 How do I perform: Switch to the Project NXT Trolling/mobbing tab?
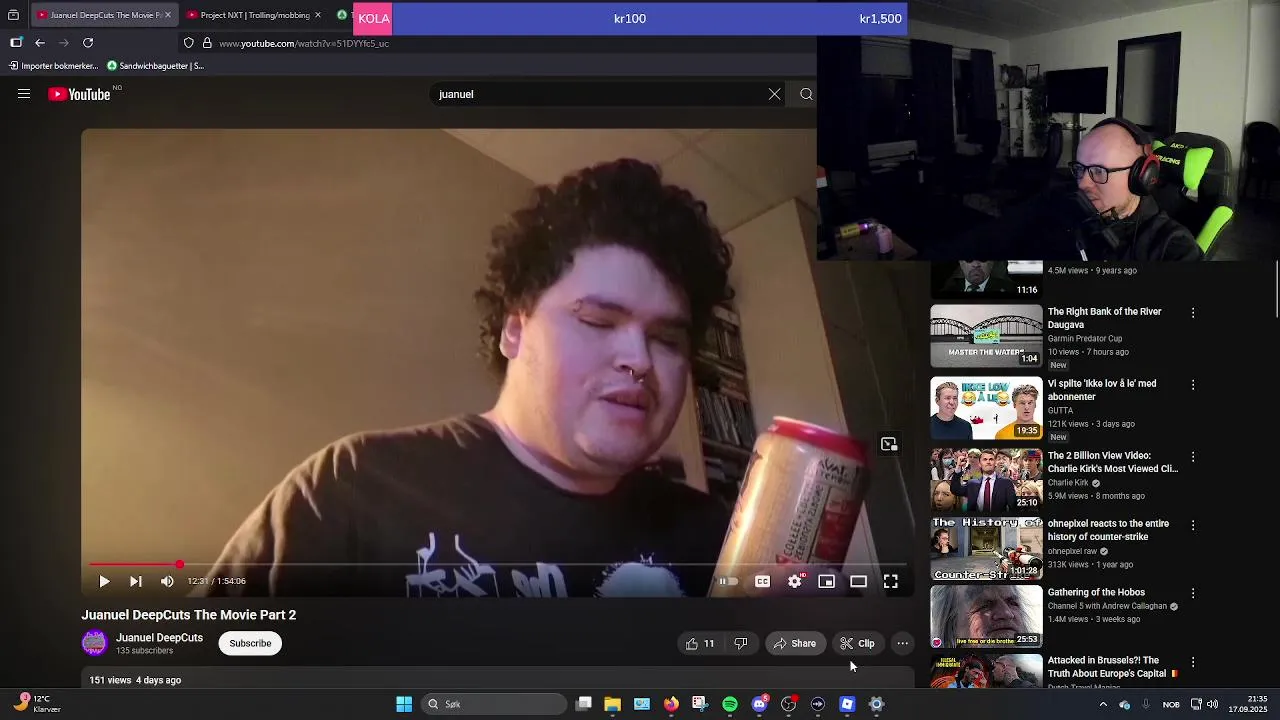(255, 15)
